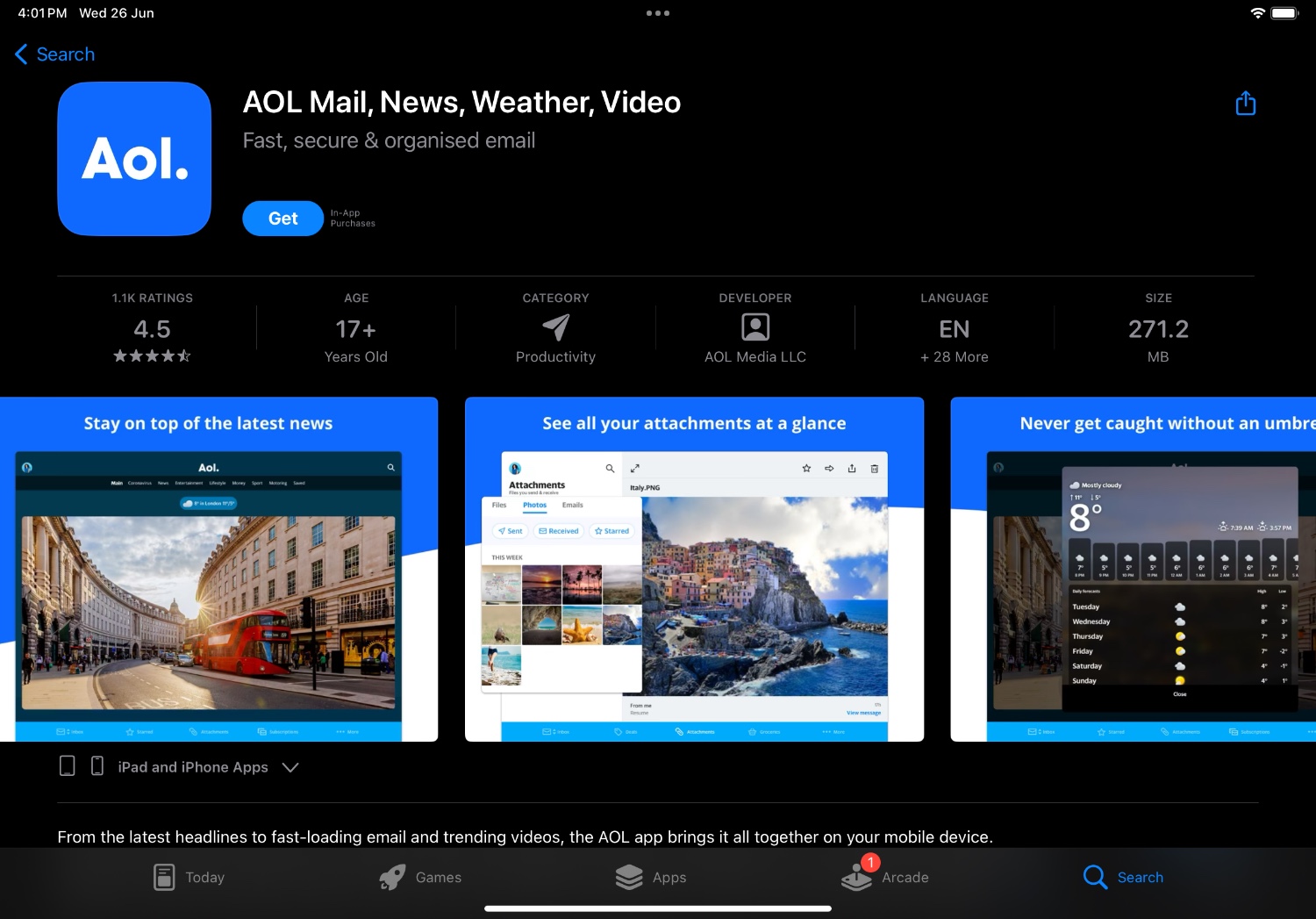
Task: Tap the subtitle Fast, secure & organised email
Action: (389, 140)
